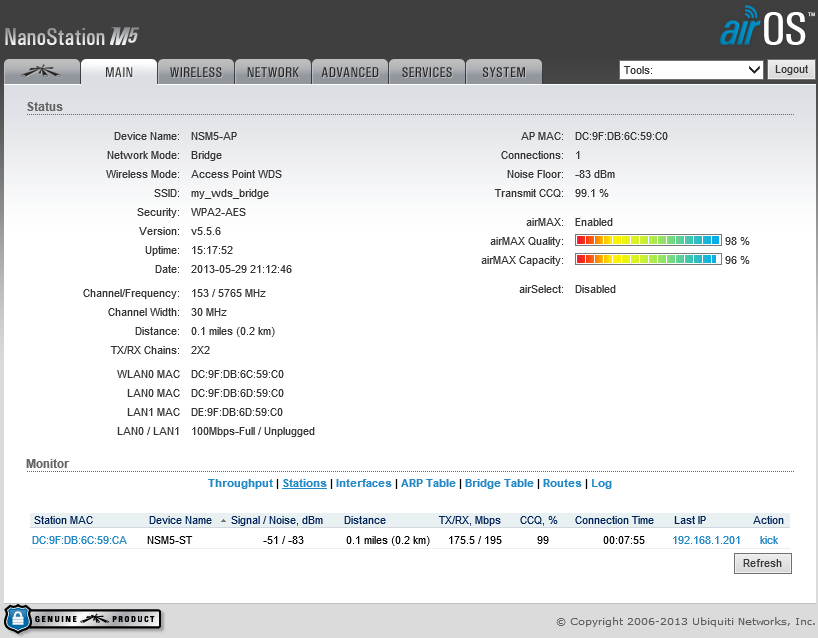Image resolution: width=818 pixels, height=638 pixels.
Task: Select the Noise Floor -83 dBm value
Action: pos(595,174)
